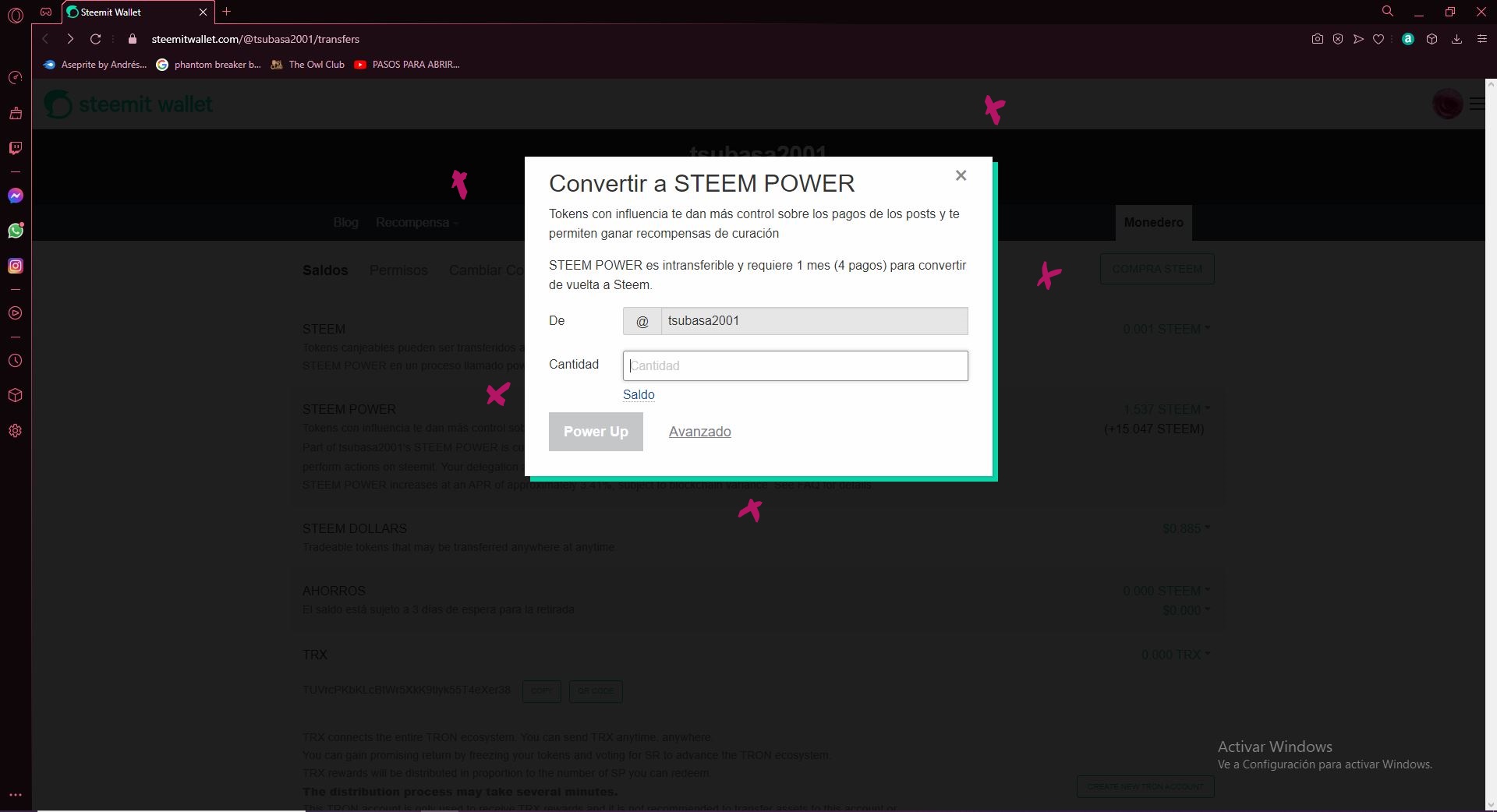Image resolution: width=1497 pixels, height=812 pixels.
Task: Click the COPY button beside TRX address
Action: click(x=542, y=691)
